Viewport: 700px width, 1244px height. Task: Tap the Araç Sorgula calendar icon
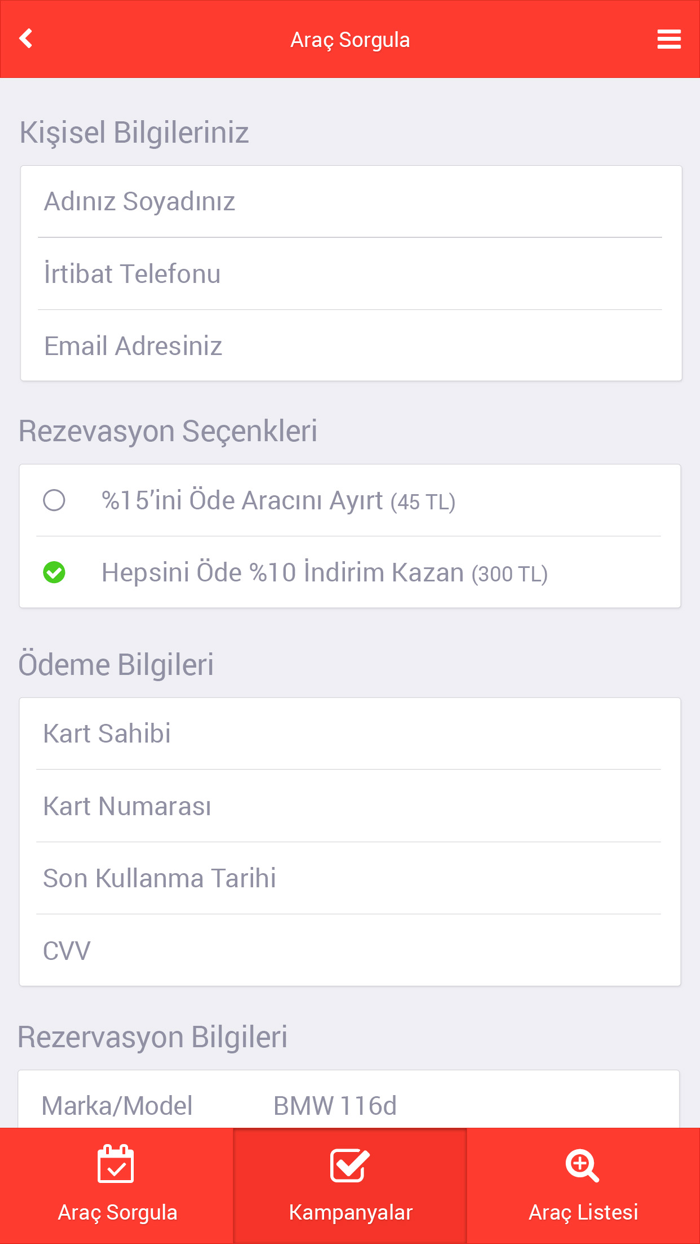[116, 1164]
